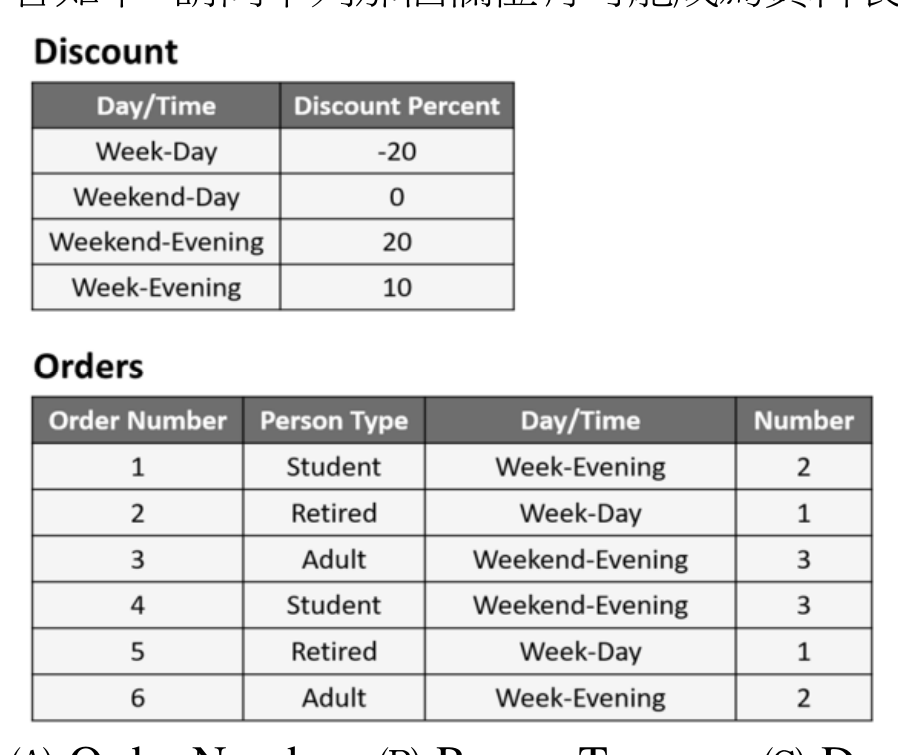Click the Weekend-Evening cell in Discount table
The image size is (898, 755).
pyautogui.click(x=156, y=242)
